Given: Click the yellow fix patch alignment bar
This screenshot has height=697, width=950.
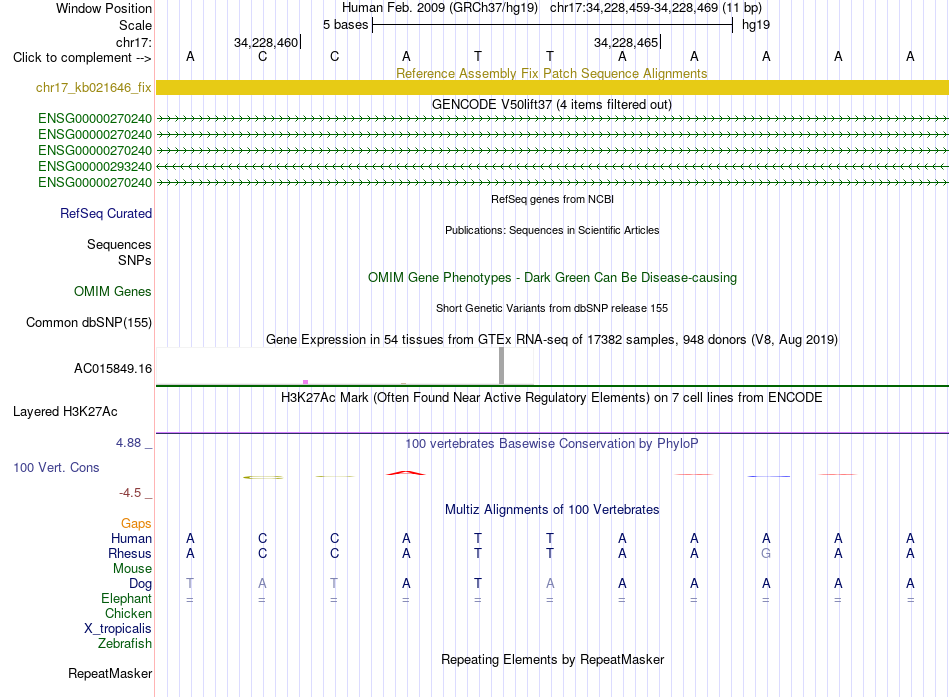Looking at the screenshot, I should (x=552, y=87).
